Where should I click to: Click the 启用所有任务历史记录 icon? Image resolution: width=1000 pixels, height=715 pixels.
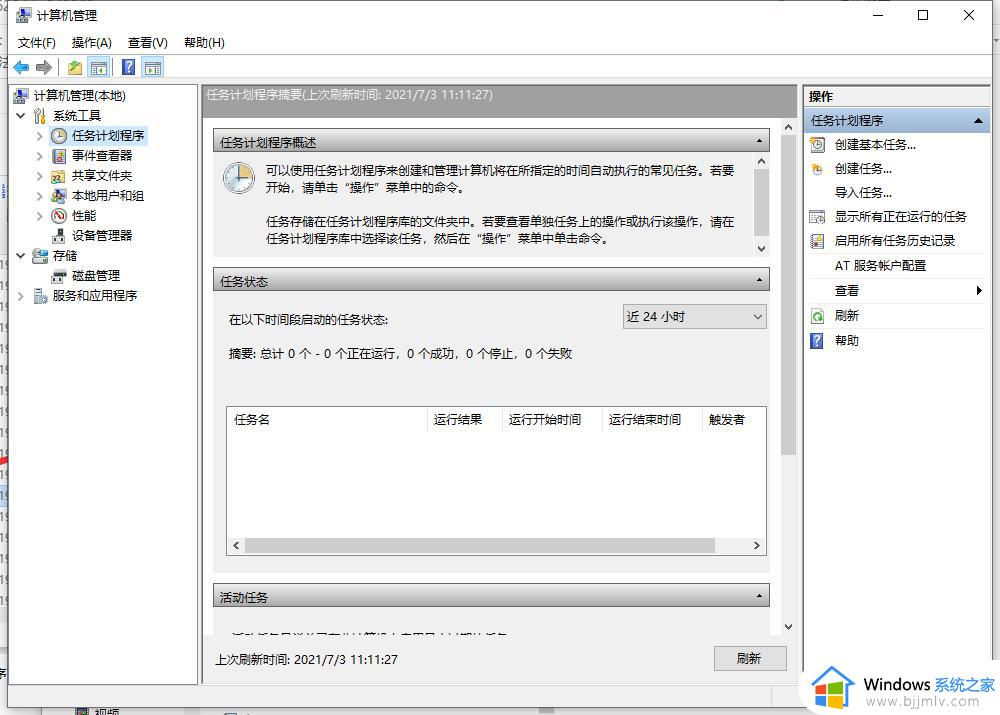[x=818, y=241]
